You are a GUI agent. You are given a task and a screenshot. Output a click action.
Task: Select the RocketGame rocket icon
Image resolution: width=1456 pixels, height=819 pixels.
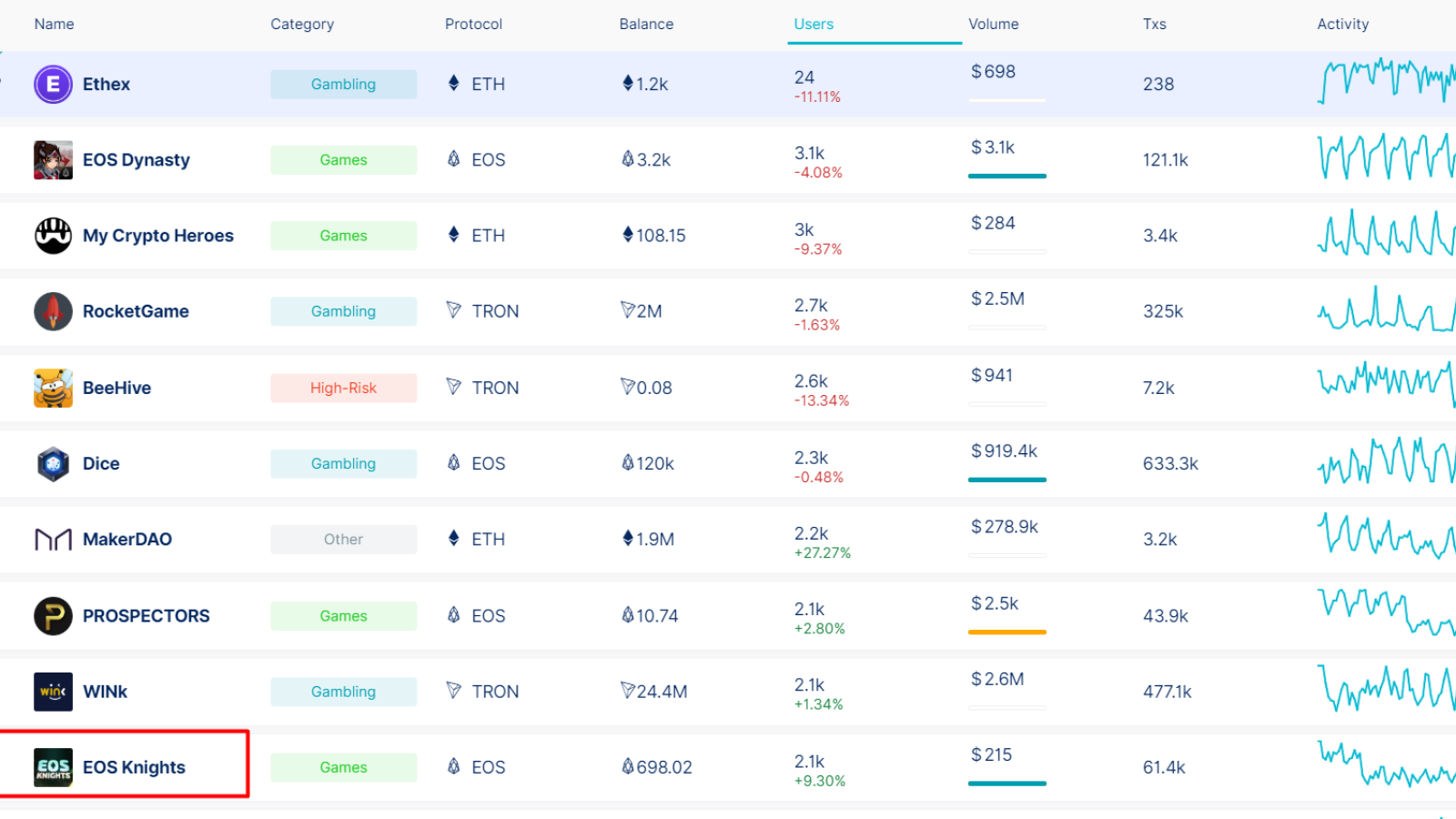(x=53, y=312)
